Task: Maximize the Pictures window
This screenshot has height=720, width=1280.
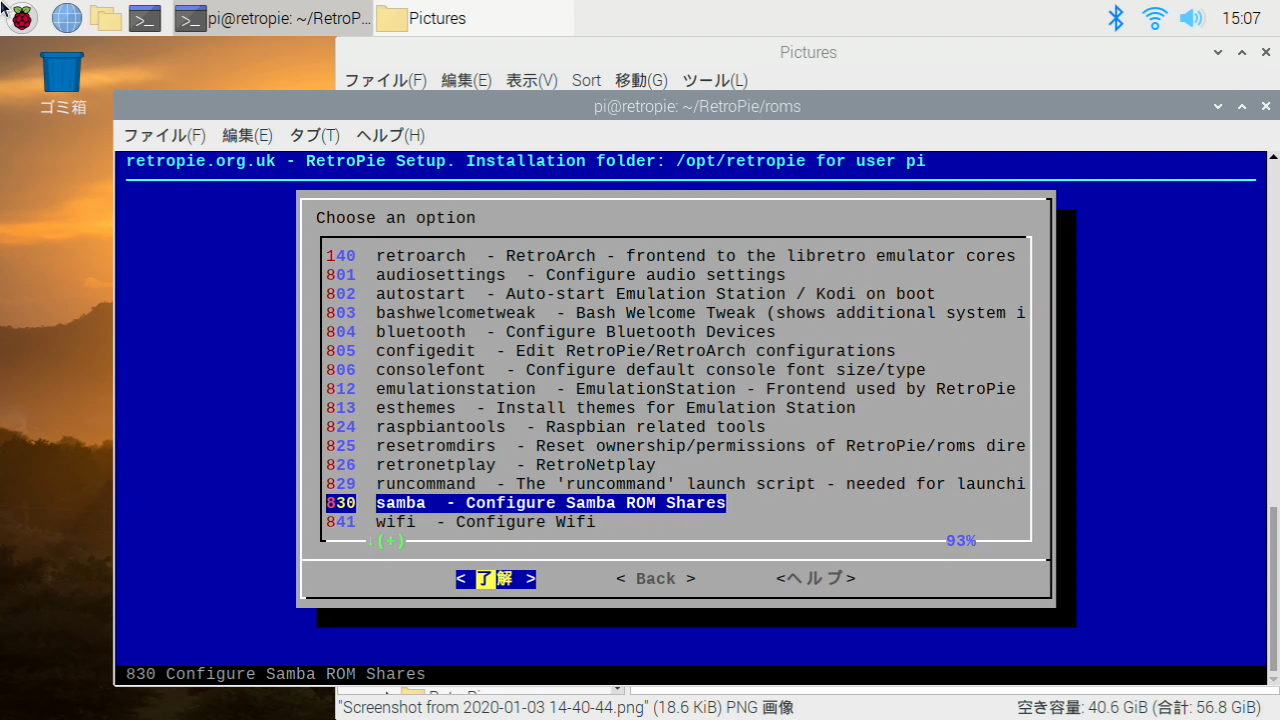Action: tap(1242, 52)
